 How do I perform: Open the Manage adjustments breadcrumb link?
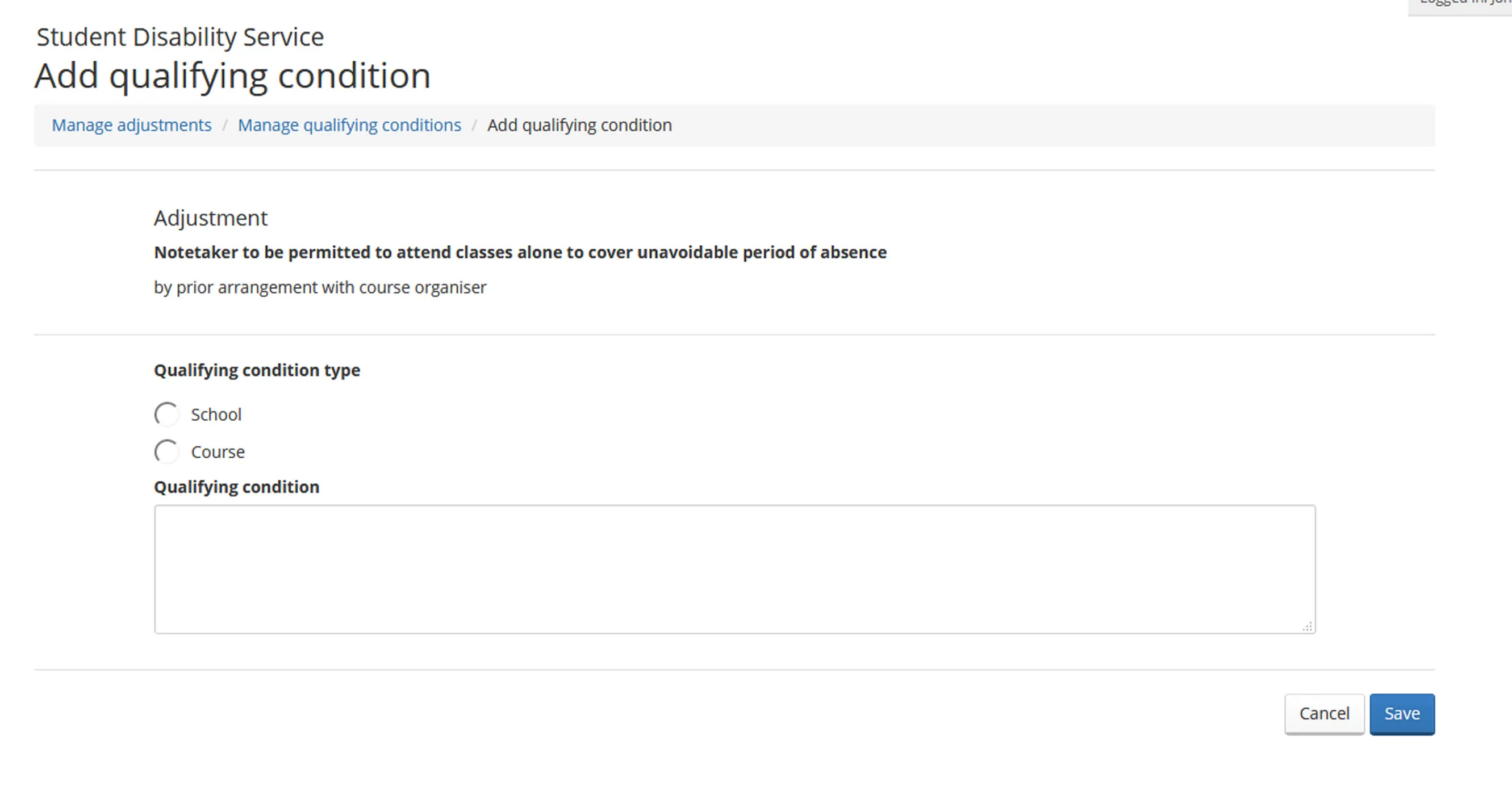tap(131, 125)
